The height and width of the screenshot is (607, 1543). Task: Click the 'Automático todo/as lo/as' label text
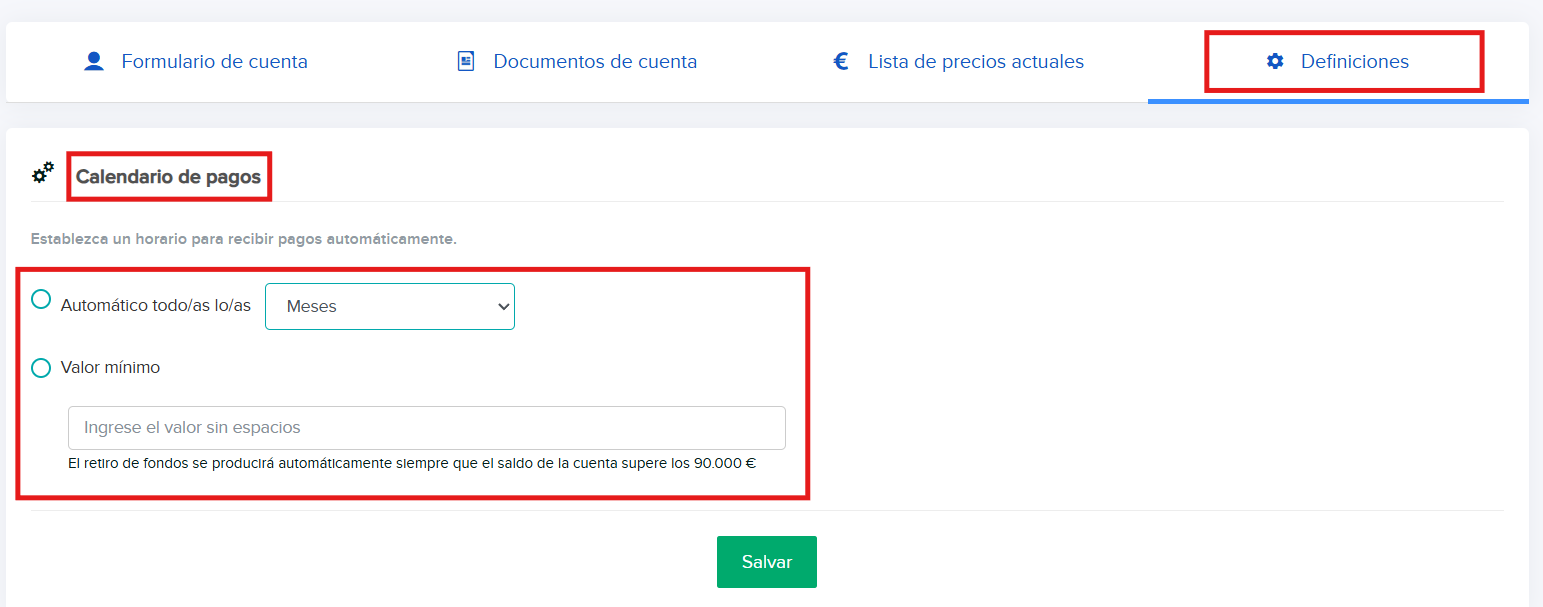155,306
